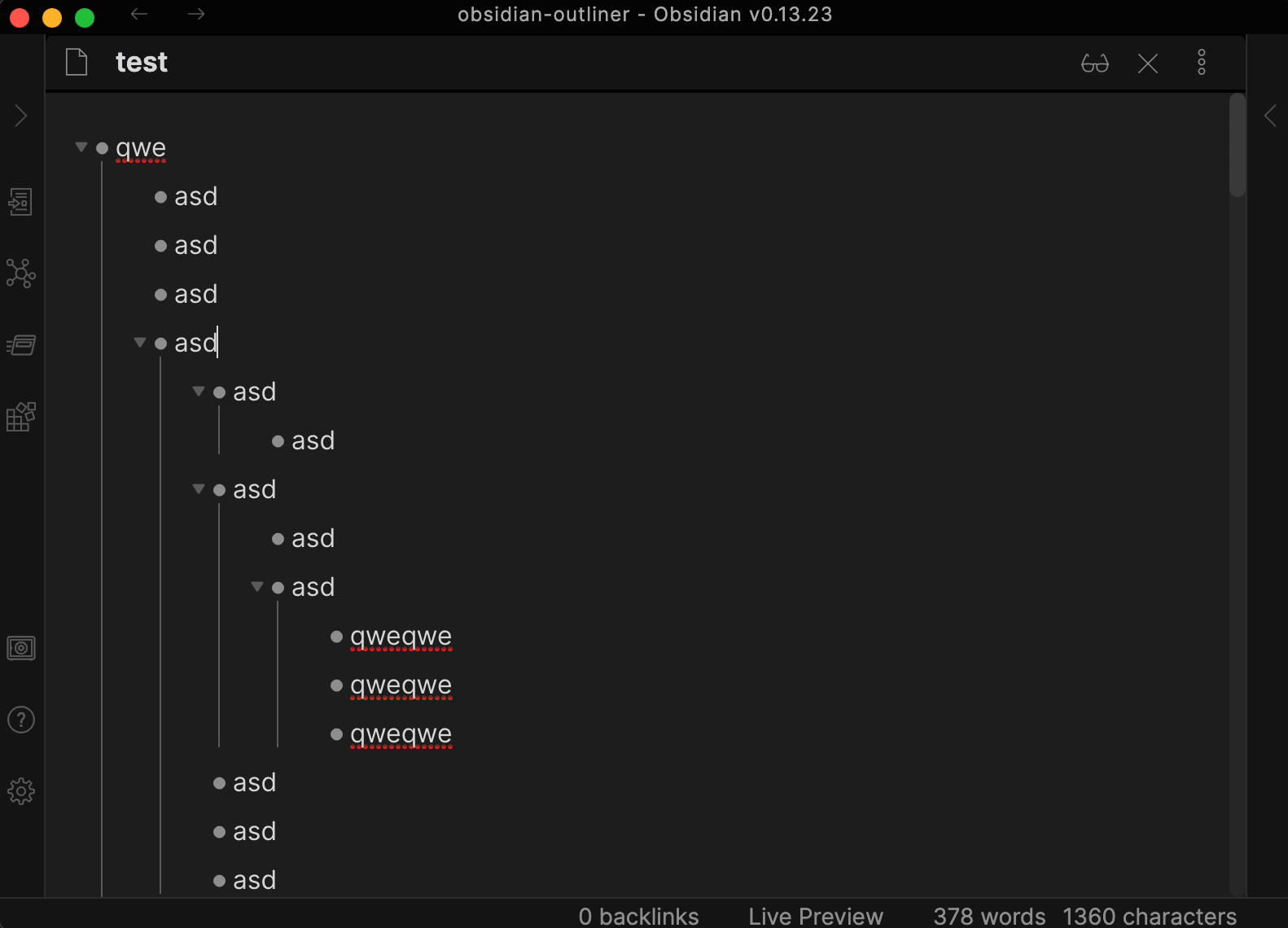Fold the asd item containing the text cursor
This screenshot has height=928, width=1288.
pos(140,343)
